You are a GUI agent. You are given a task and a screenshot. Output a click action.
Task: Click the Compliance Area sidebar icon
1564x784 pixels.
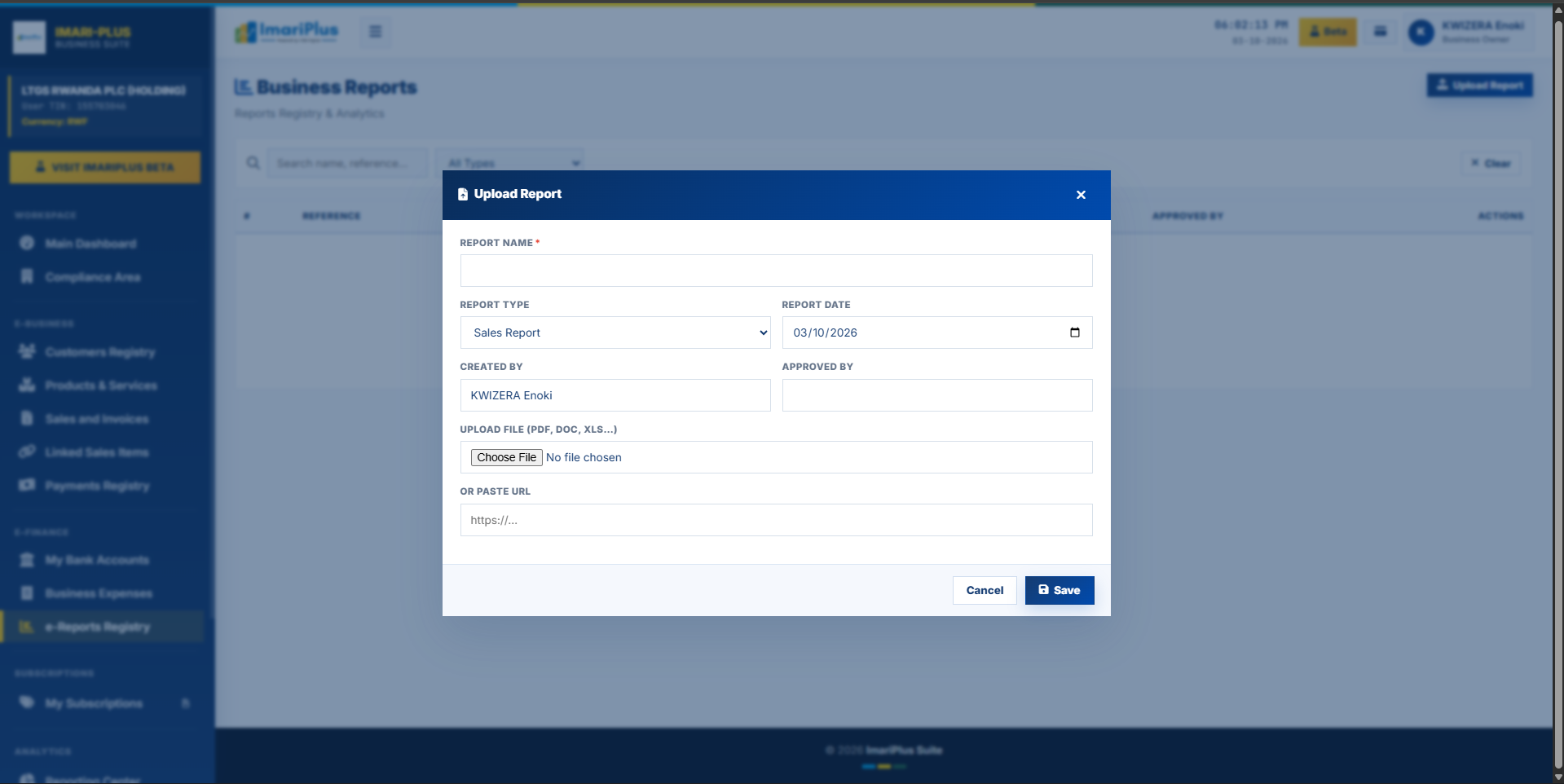tap(27, 276)
